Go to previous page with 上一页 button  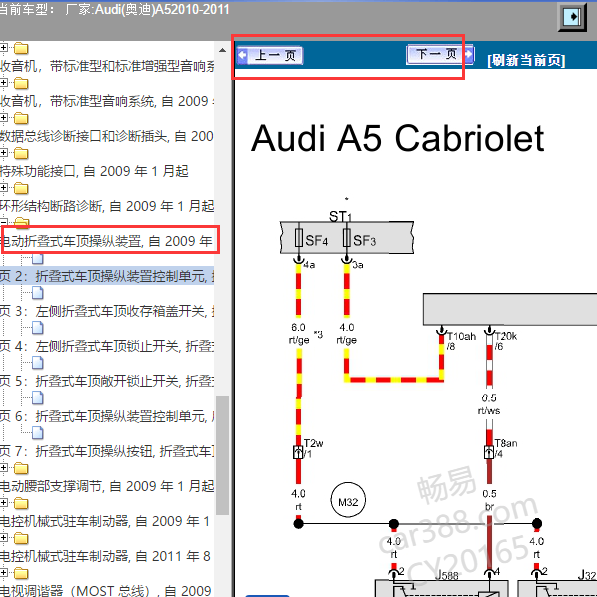(x=270, y=56)
